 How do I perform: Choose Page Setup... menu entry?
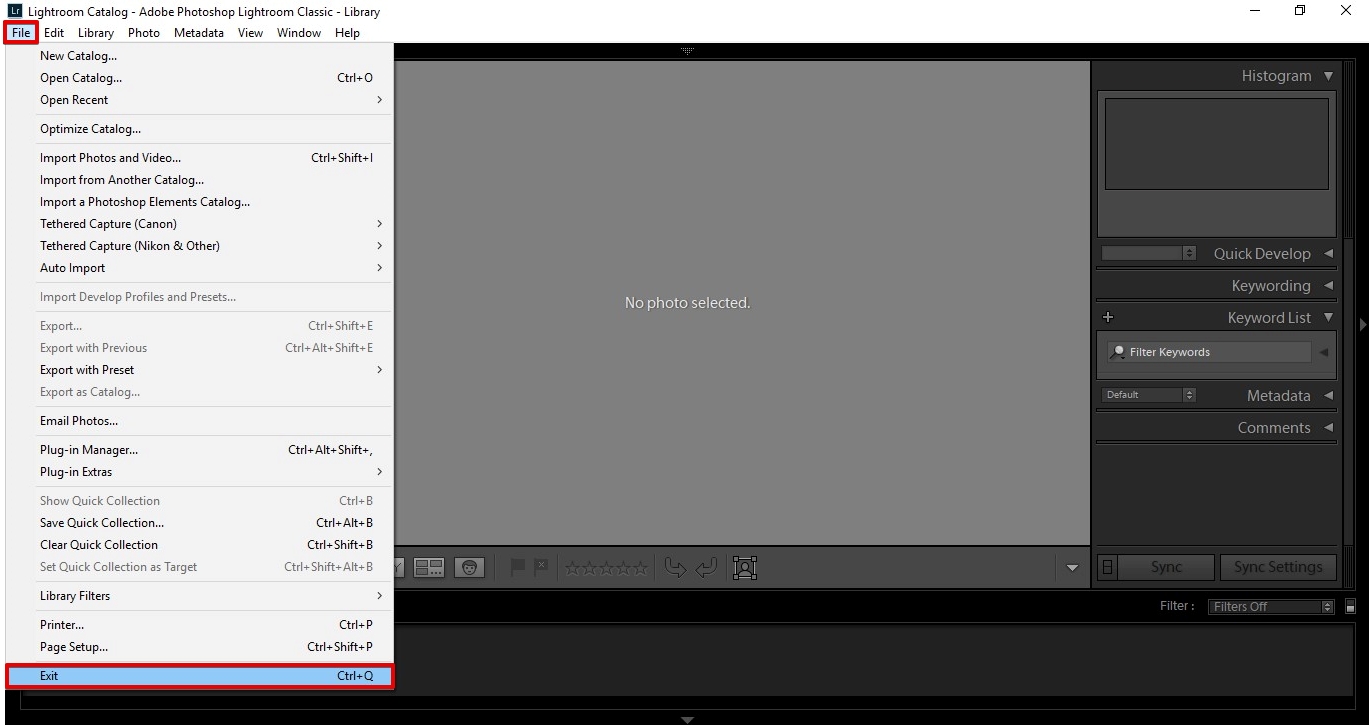click(200, 647)
